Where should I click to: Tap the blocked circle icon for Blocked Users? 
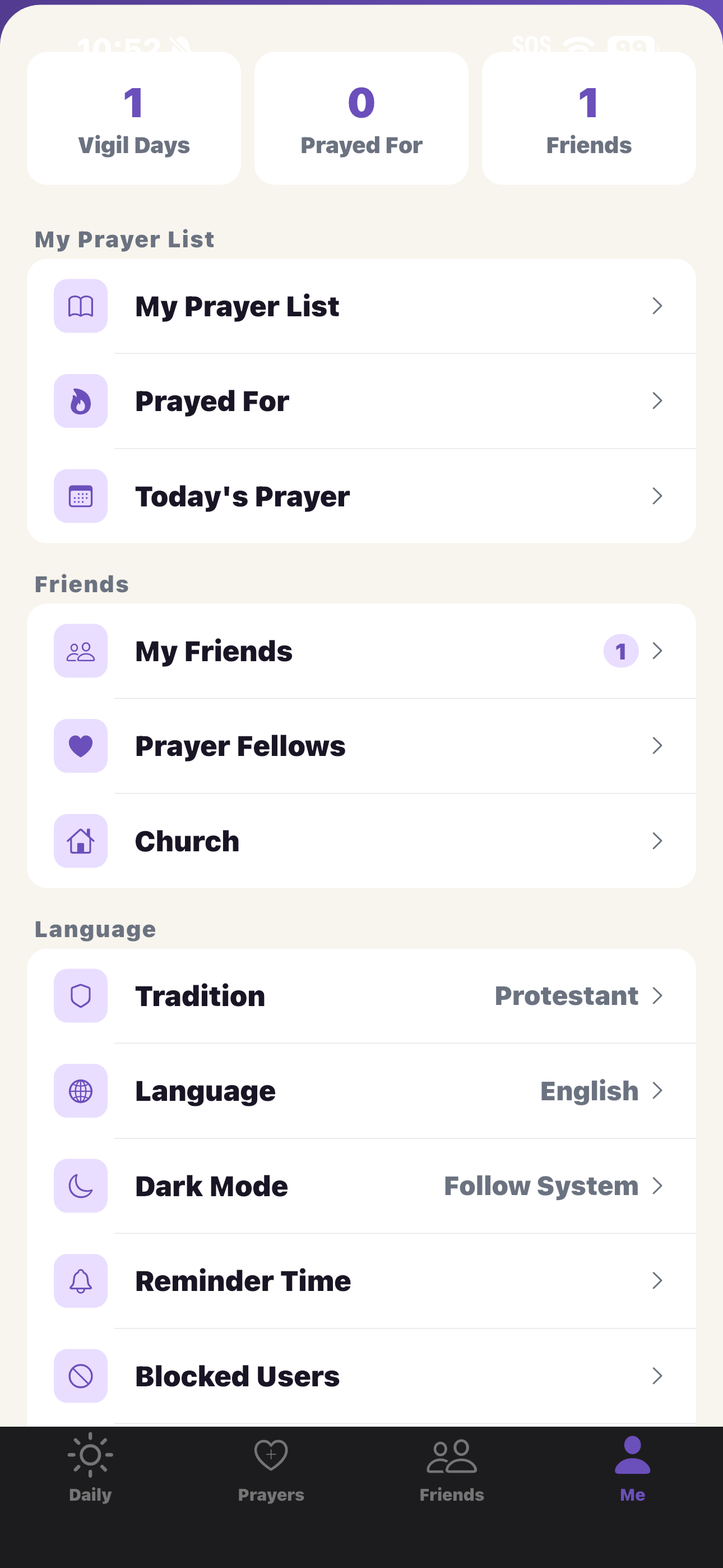coord(80,1376)
